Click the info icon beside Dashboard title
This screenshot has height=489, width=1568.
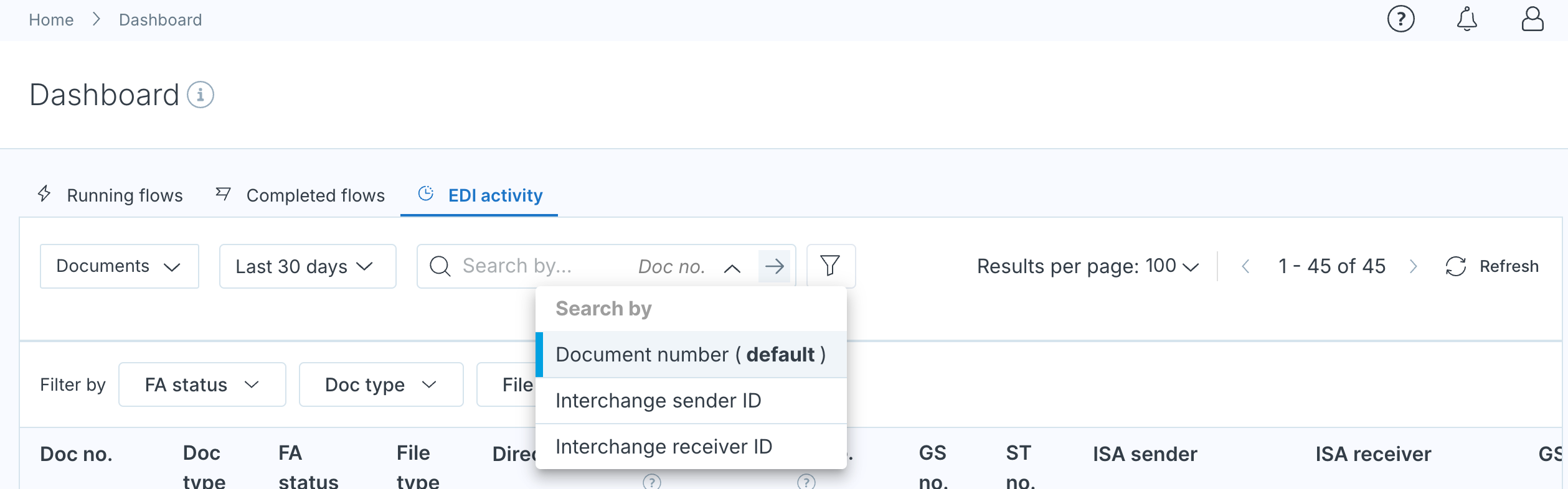(201, 95)
